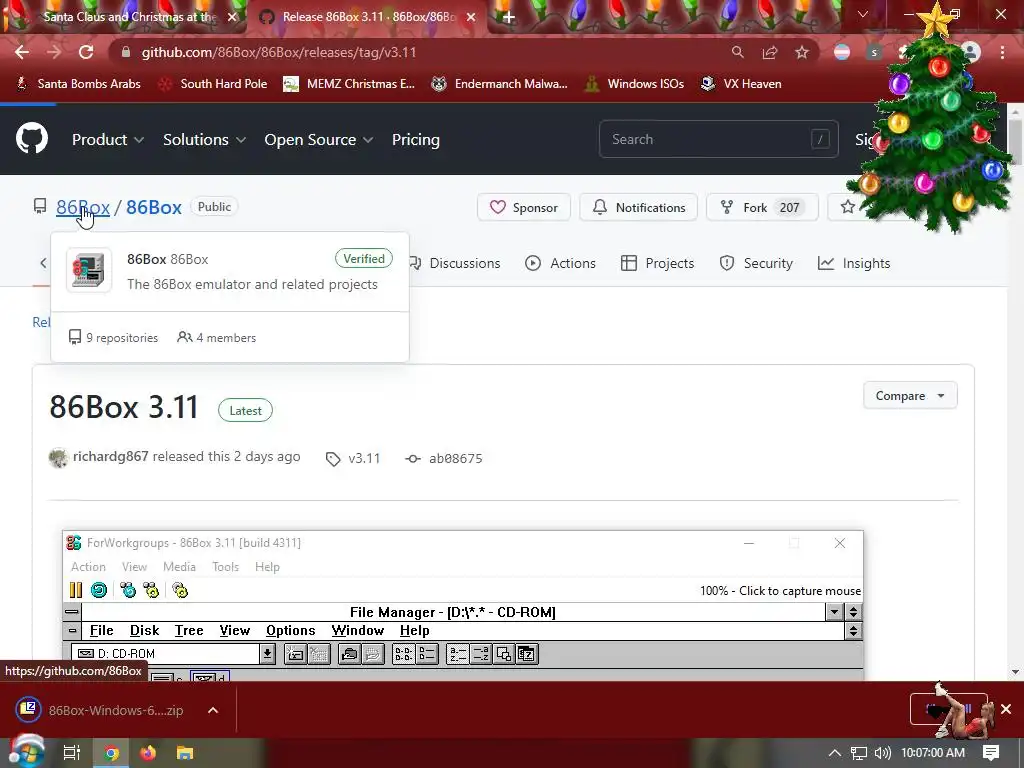
Task: Open the share page icon in address bar
Action: (770, 52)
